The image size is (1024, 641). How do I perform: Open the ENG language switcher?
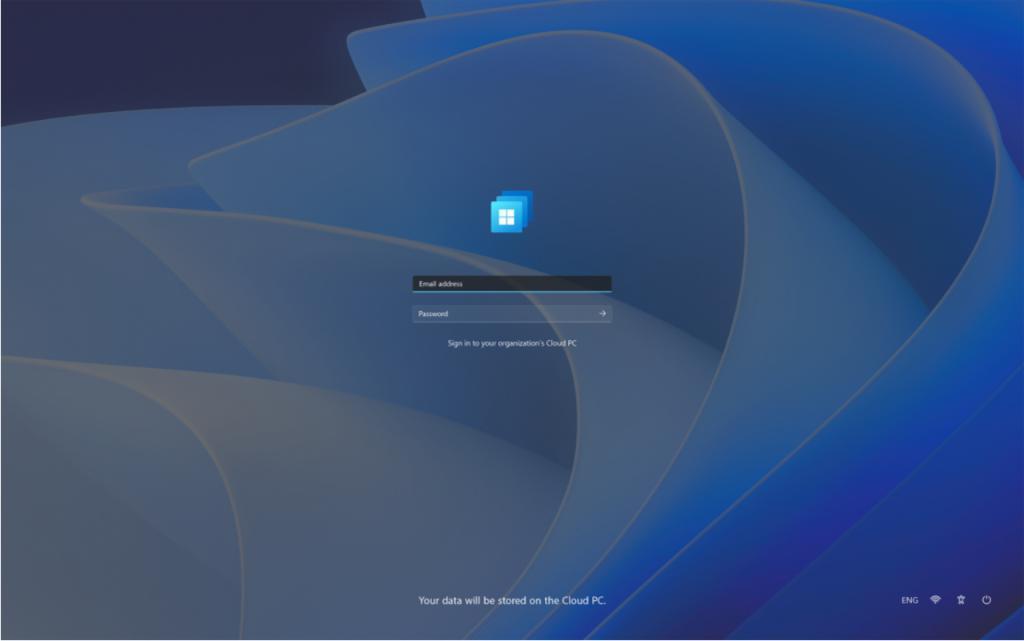coord(910,601)
